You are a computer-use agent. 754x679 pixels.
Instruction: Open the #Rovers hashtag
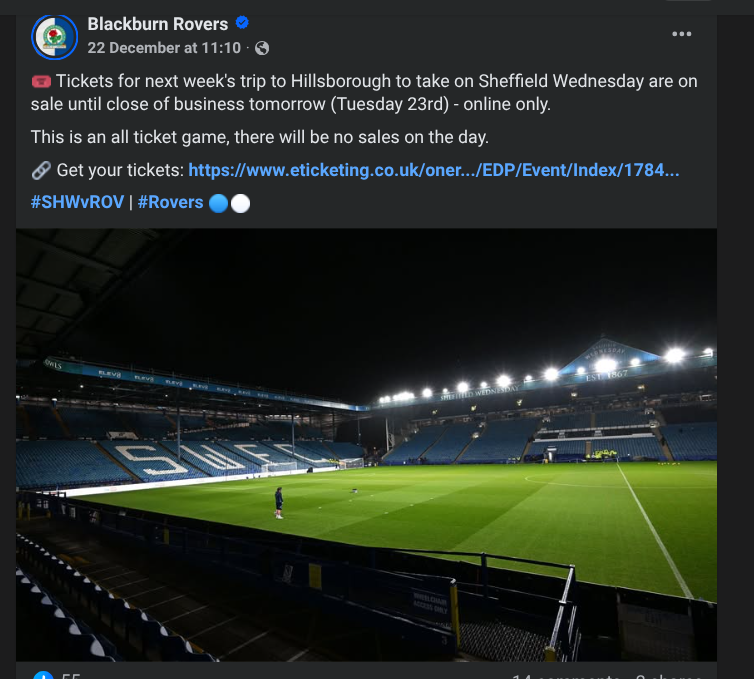(171, 202)
